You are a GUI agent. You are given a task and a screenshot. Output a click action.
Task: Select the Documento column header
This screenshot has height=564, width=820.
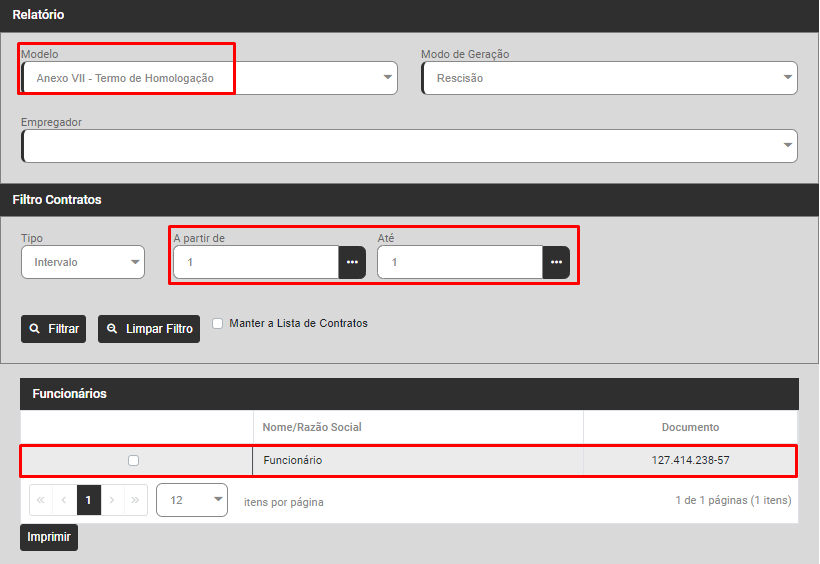(690, 427)
